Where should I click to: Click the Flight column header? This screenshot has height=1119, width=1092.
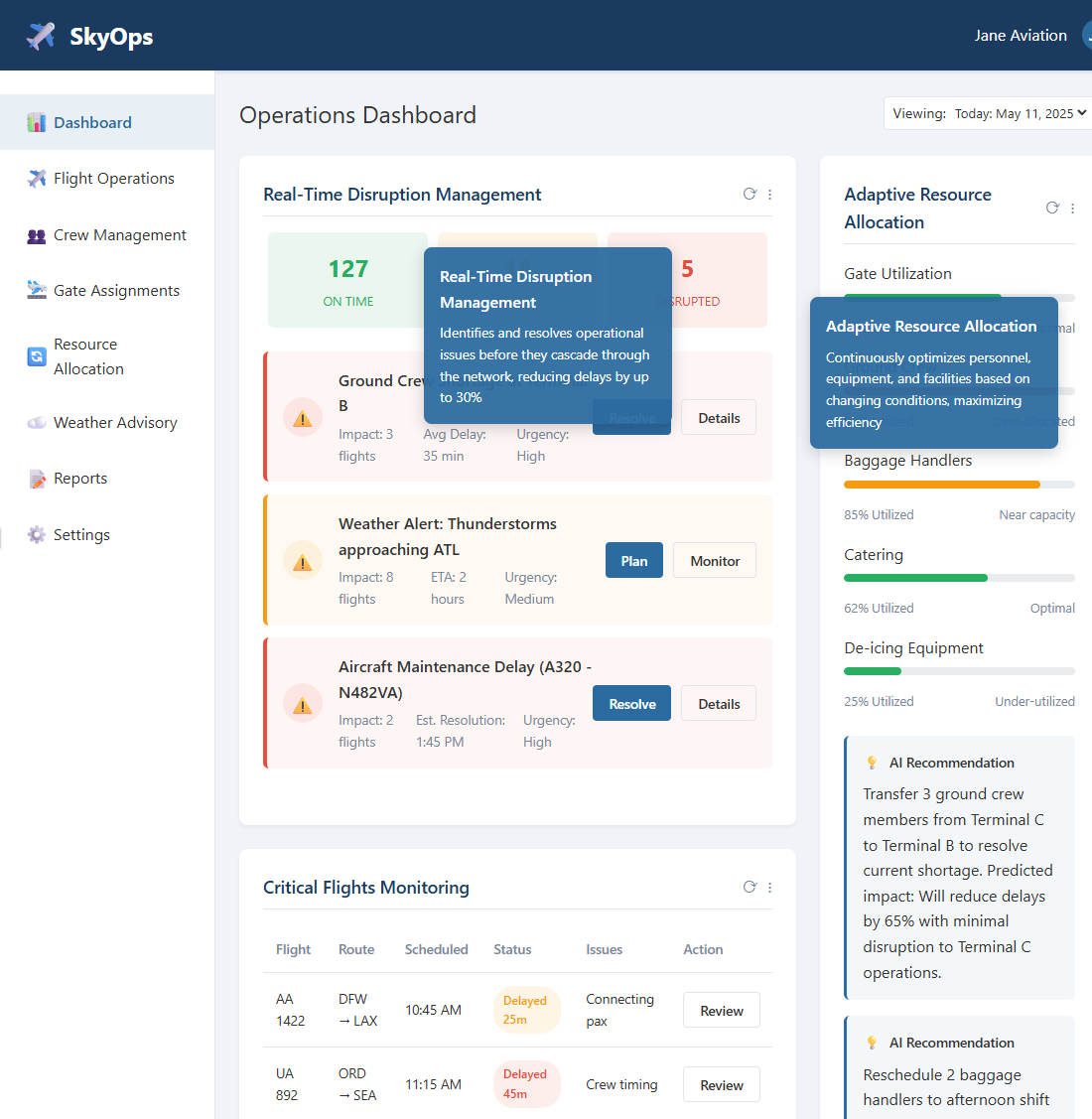pyautogui.click(x=293, y=949)
